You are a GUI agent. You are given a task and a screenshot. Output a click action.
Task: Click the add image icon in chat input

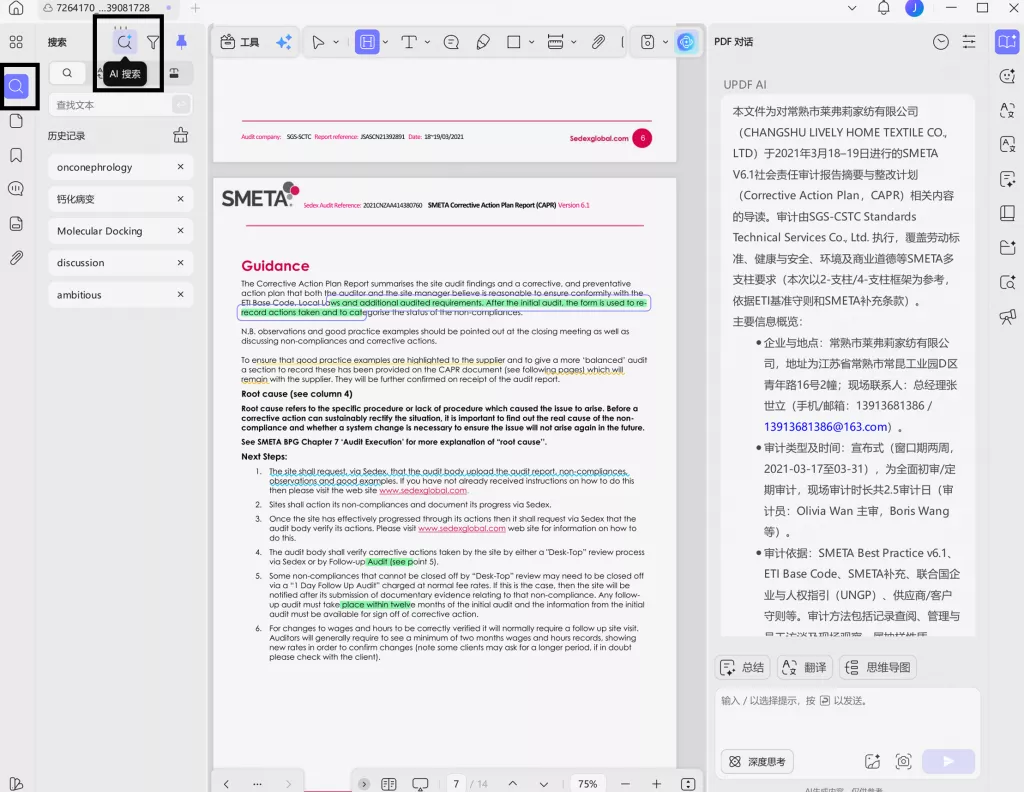point(872,761)
